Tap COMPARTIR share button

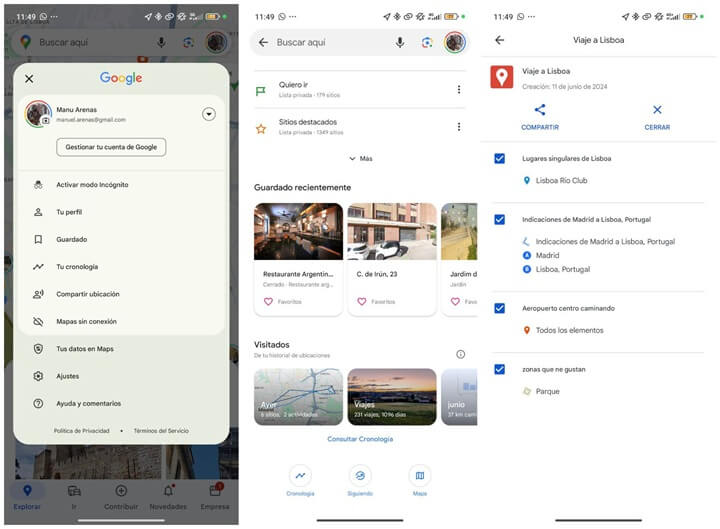pyautogui.click(x=540, y=118)
